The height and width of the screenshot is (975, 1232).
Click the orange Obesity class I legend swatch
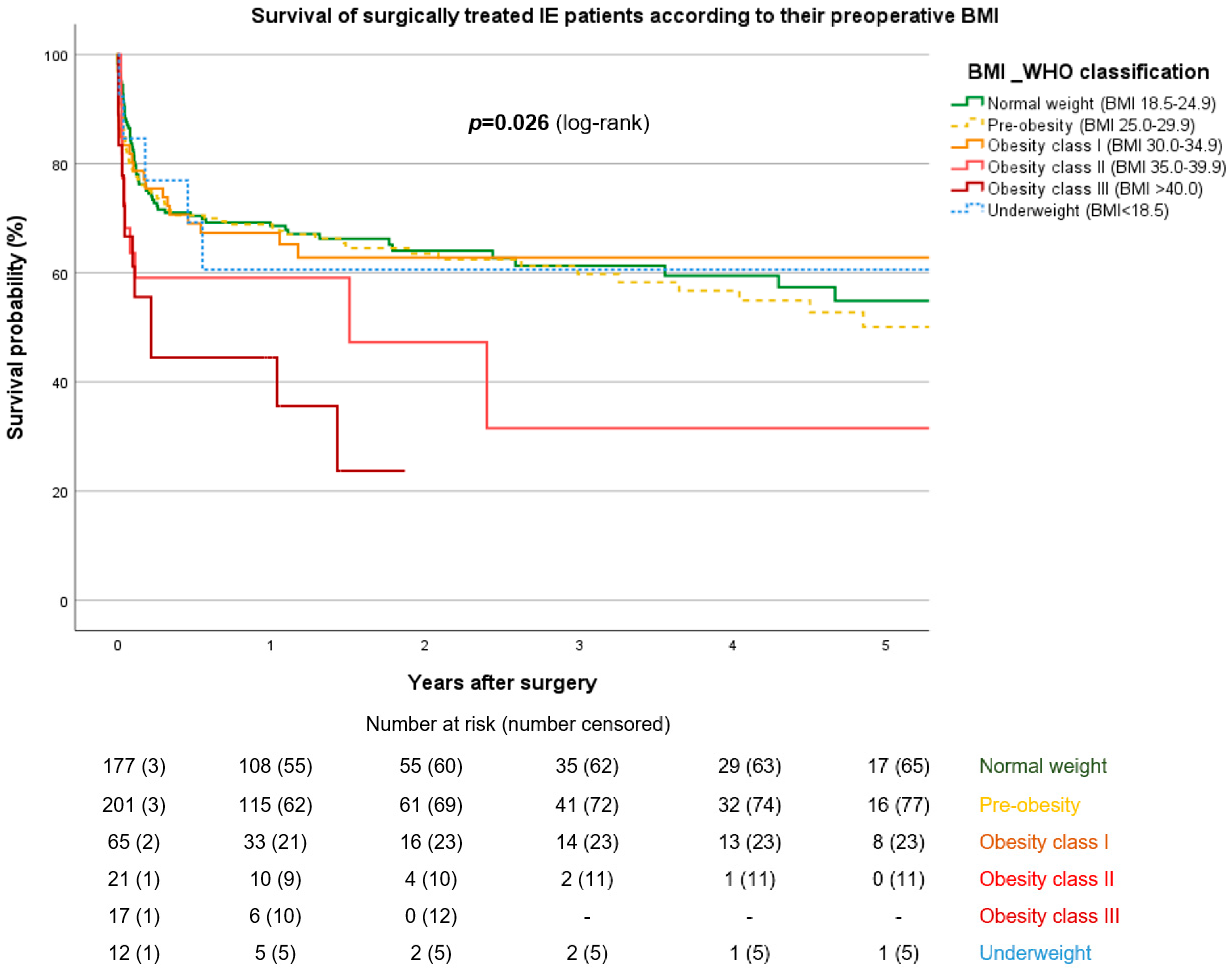967,145
